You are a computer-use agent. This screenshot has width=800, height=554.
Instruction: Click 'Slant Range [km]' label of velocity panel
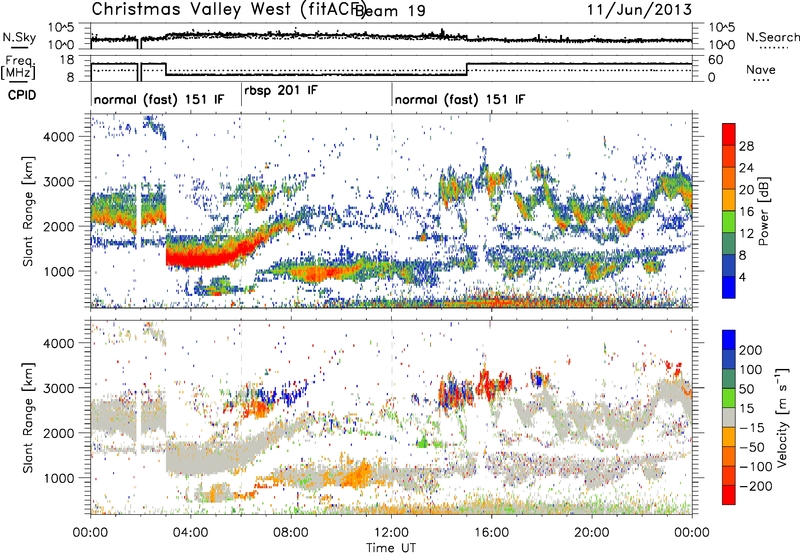[28, 417]
